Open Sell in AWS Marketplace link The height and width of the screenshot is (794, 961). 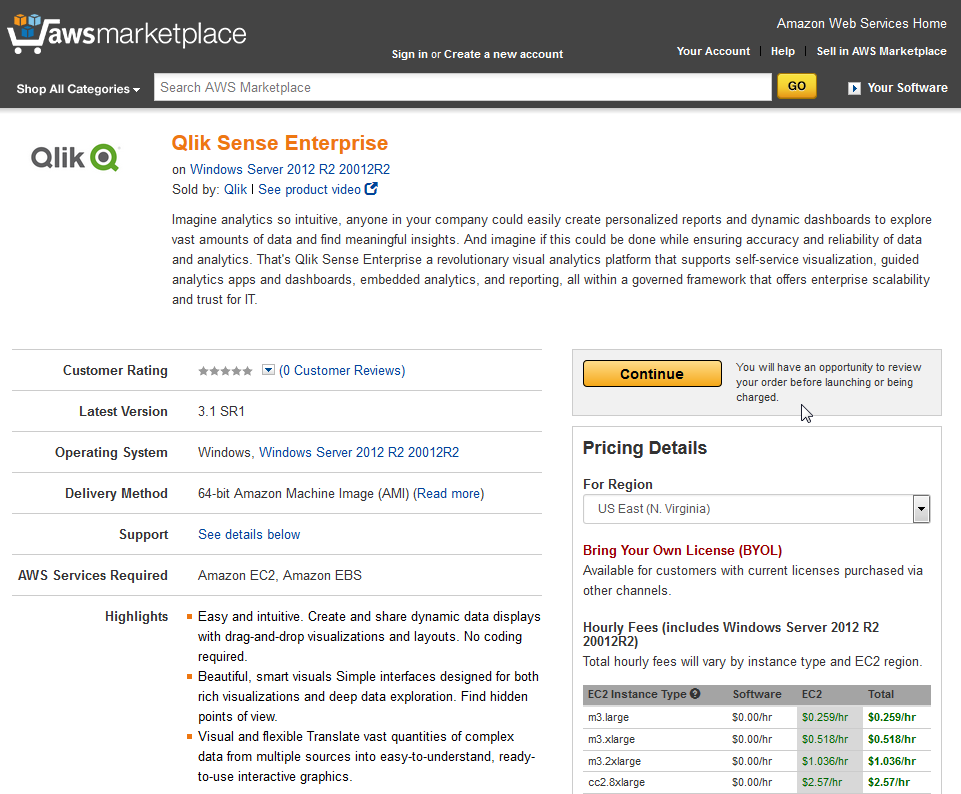coord(881,51)
